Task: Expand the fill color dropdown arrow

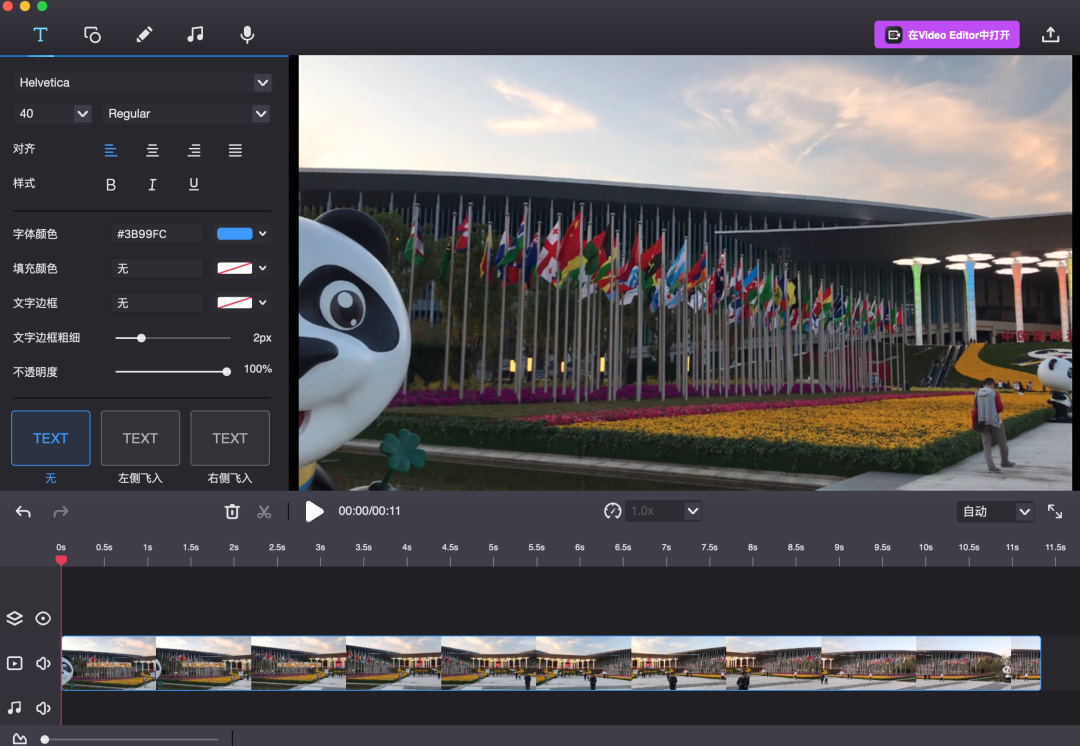Action: (262, 269)
